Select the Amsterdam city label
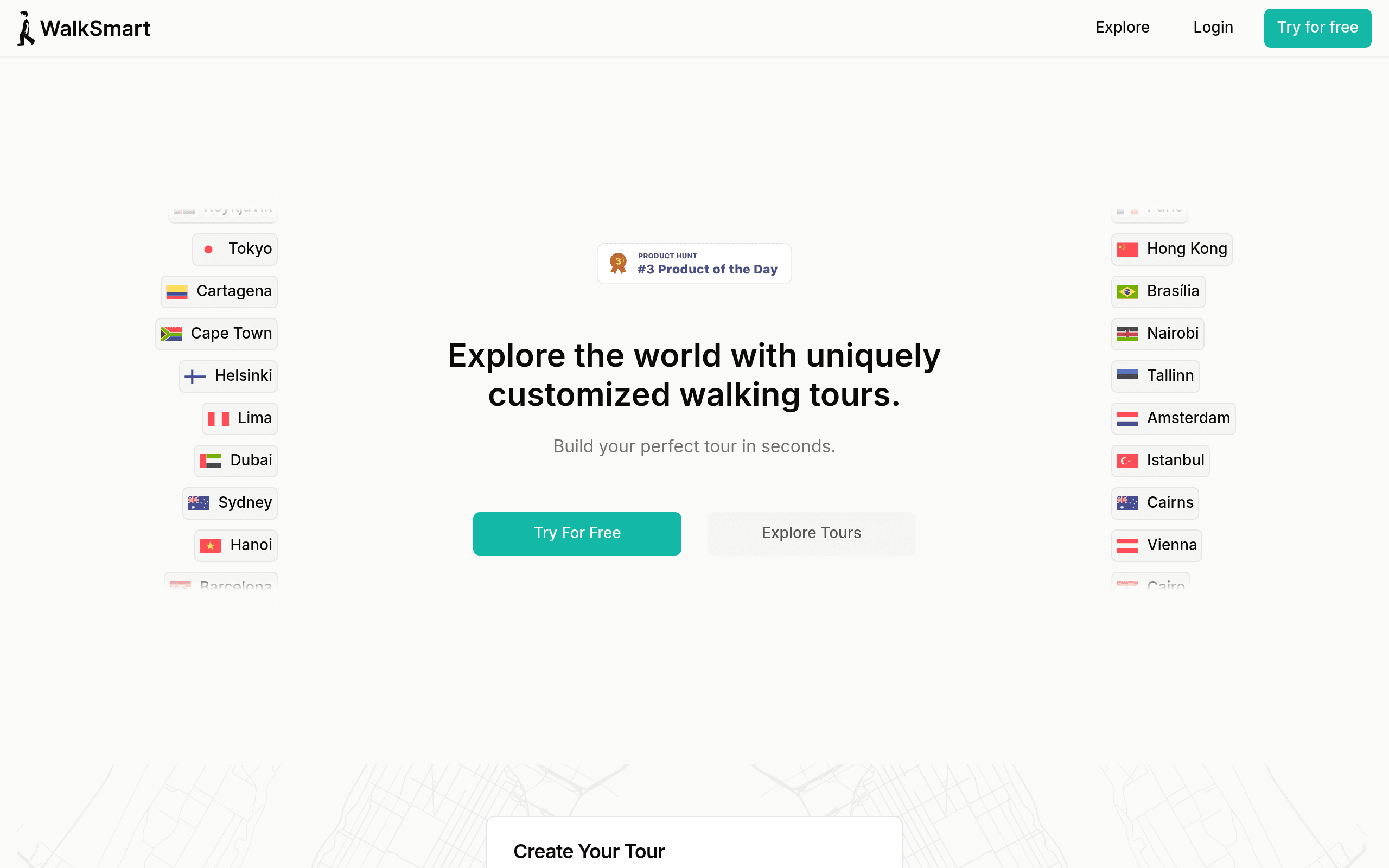This screenshot has width=1389, height=868. point(1188,418)
